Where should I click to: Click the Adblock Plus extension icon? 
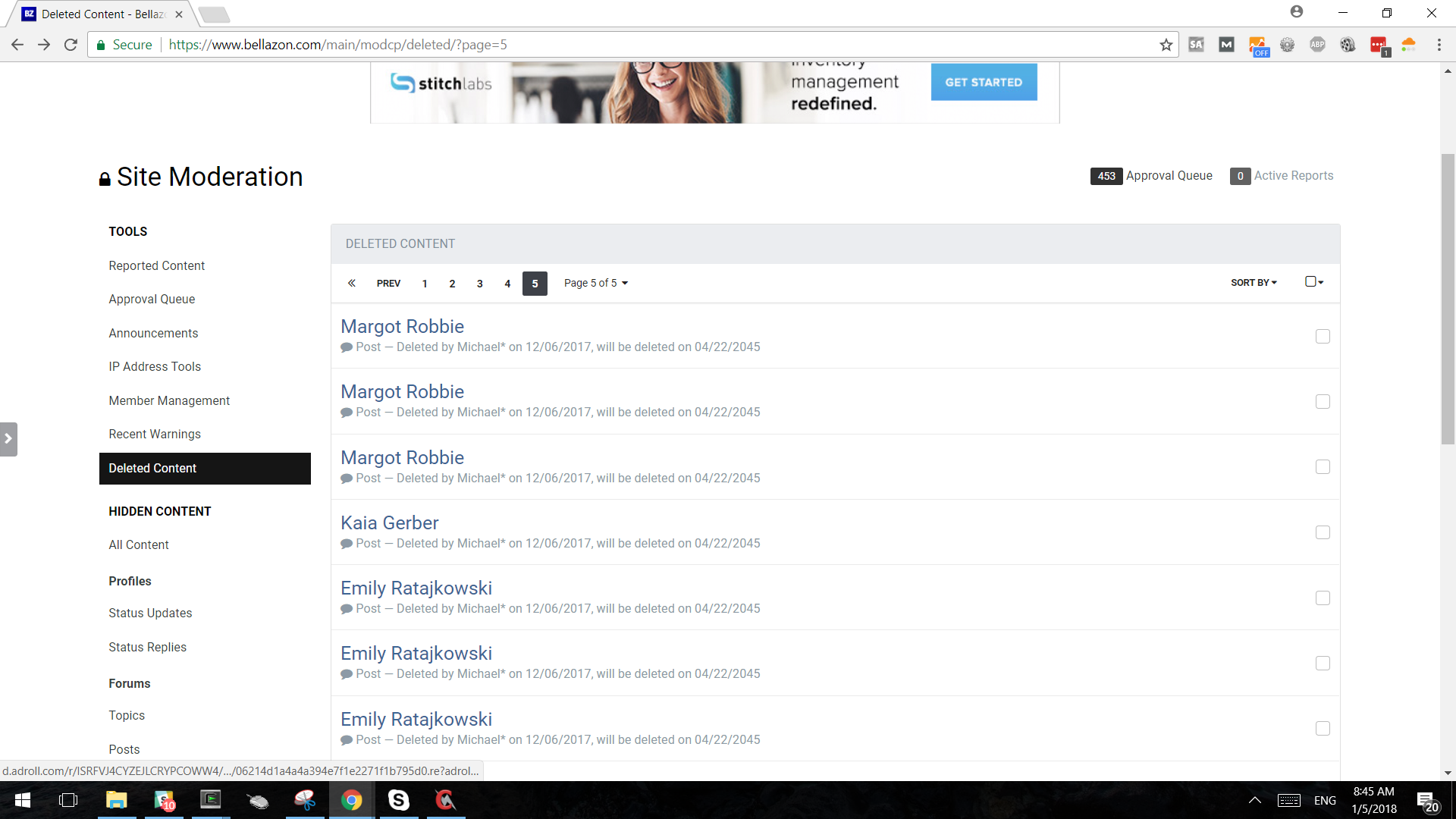click(x=1317, y=45)
